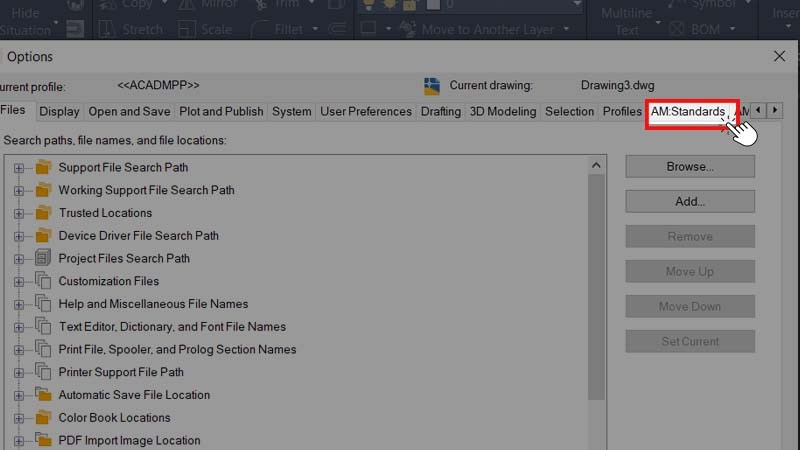Image resolution: width=800 pixels, height=450 pixels.
Task: Click Multiline Text tool in ribbon
Action: point(627,21)
